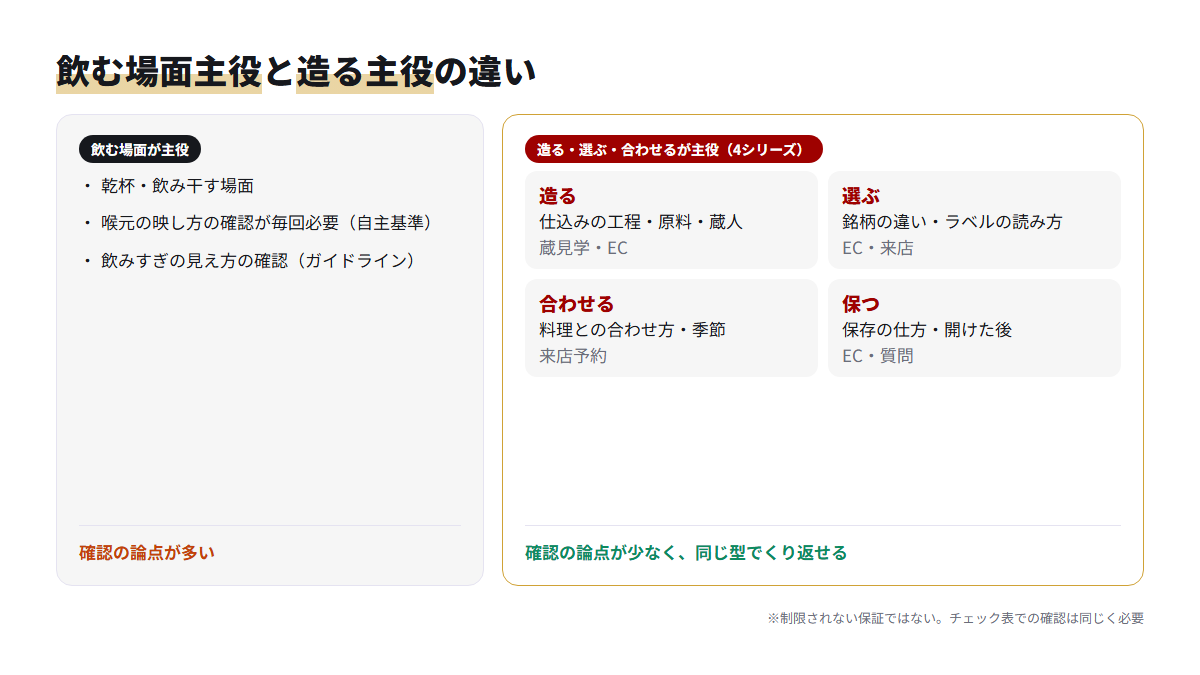Select the black badge 飲む場面が主役

(140, 149)
